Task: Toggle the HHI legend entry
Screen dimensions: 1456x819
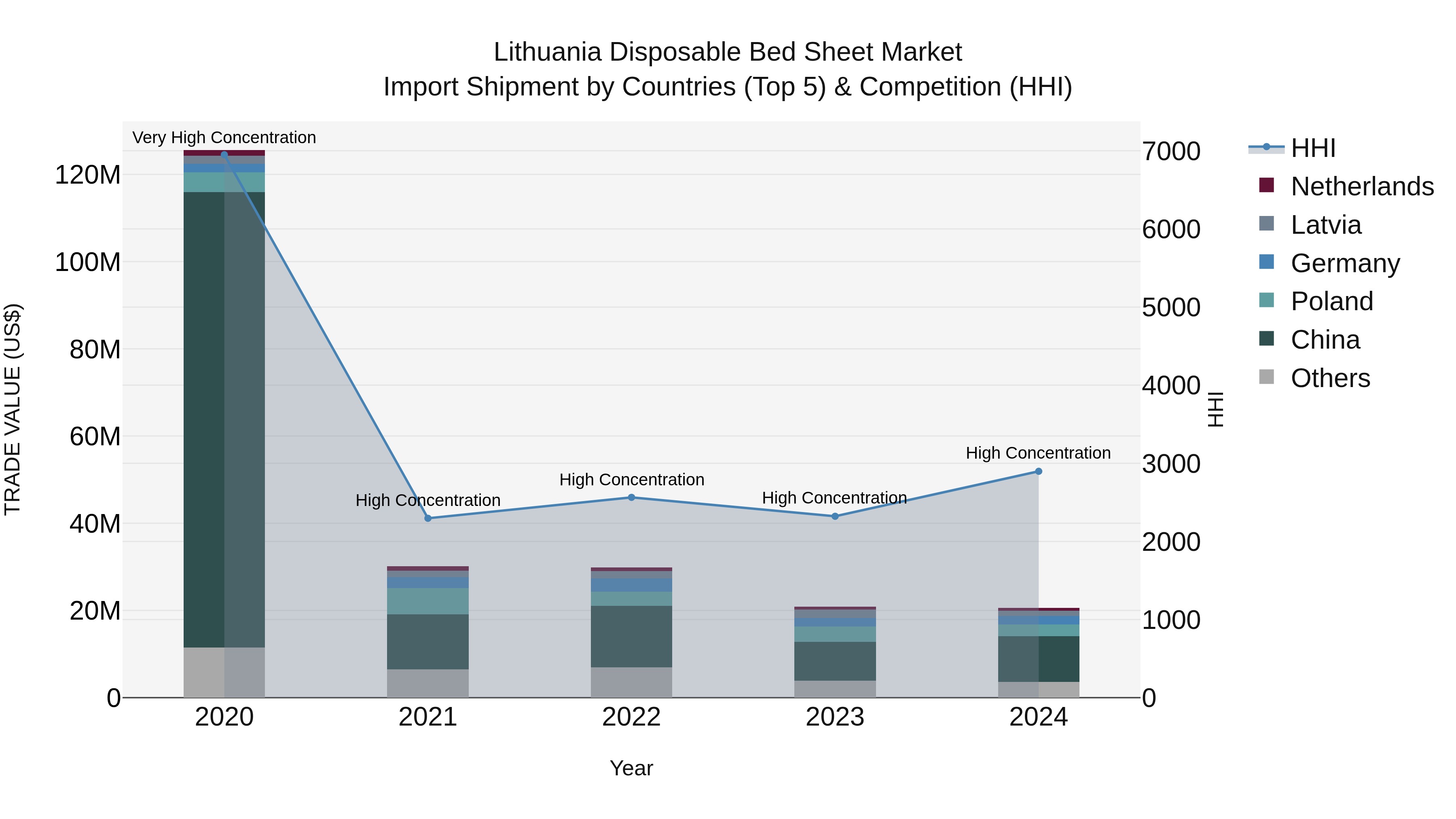Action: point(1292,148)
